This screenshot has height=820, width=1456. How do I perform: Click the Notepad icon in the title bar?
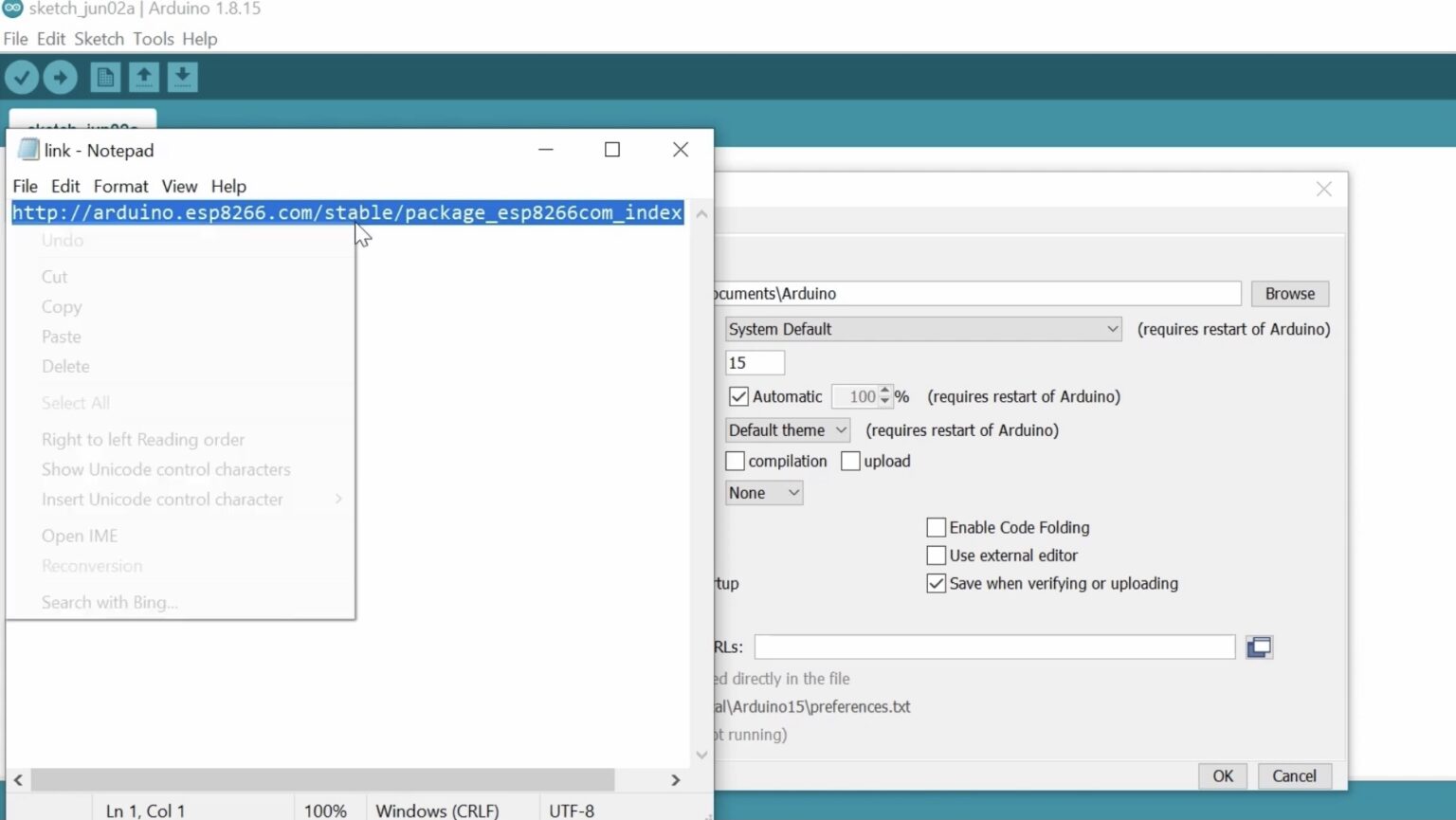pos(28,150)
